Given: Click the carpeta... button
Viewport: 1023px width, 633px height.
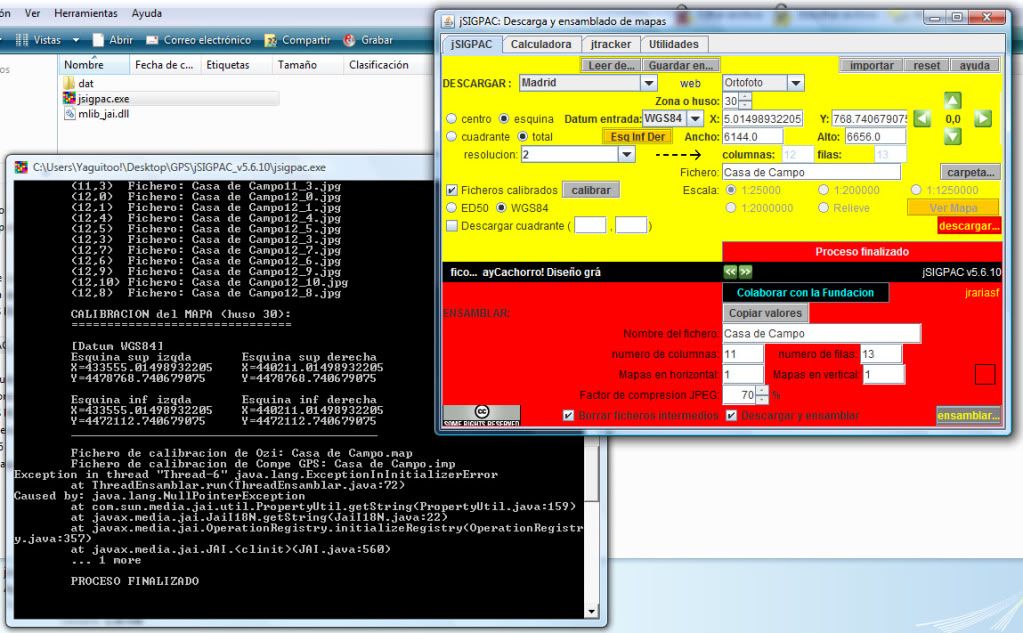Looking at the screenshot, I should point(970,172).
